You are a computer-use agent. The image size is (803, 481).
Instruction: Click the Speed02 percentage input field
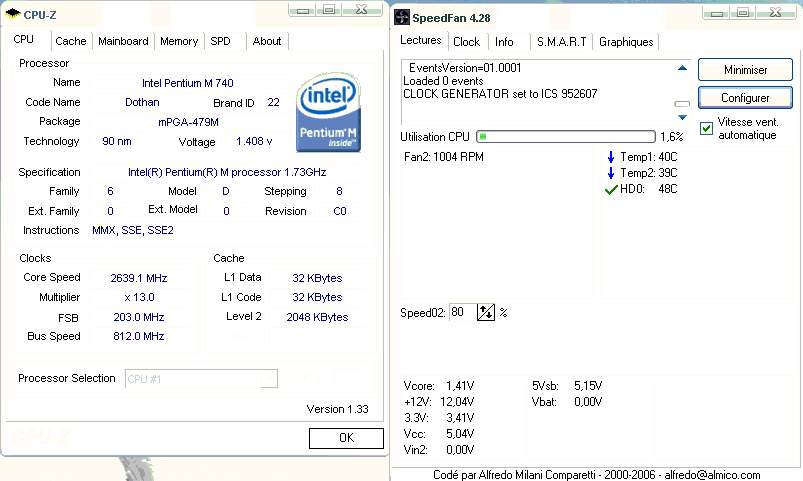tap(462, 312)
